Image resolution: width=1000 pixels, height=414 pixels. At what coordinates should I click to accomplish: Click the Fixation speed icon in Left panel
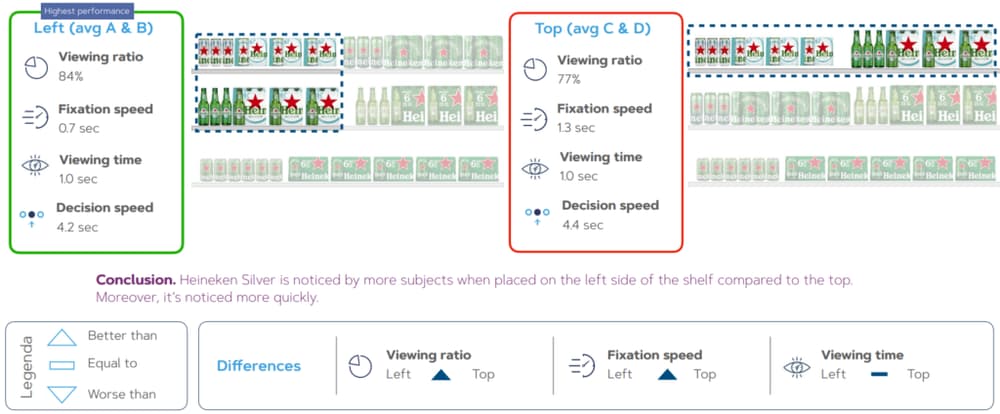(x=35, y=118)
